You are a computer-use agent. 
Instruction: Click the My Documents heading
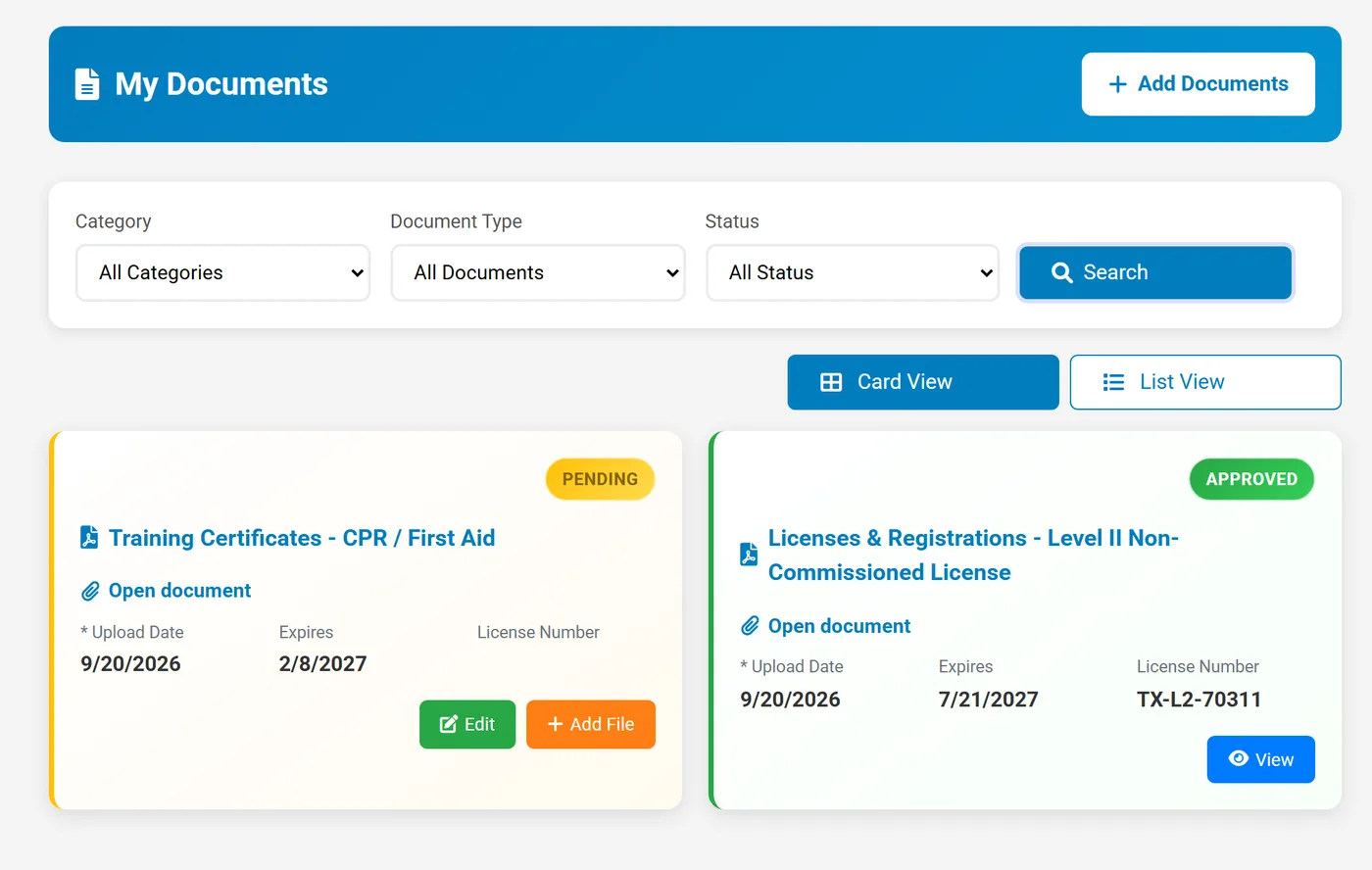[221, 84]
